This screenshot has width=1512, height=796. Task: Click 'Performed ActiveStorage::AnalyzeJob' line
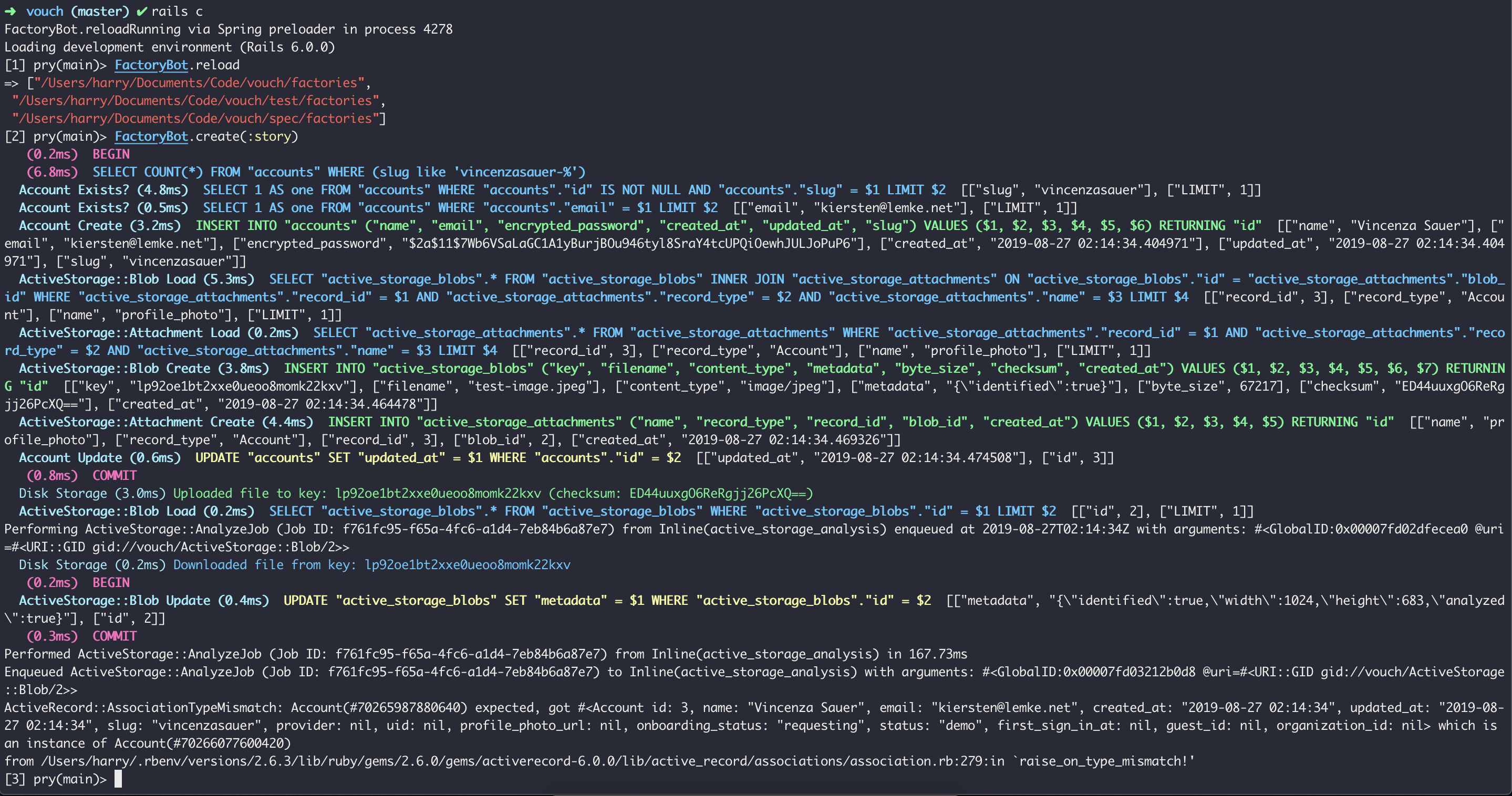coord(485,654)
